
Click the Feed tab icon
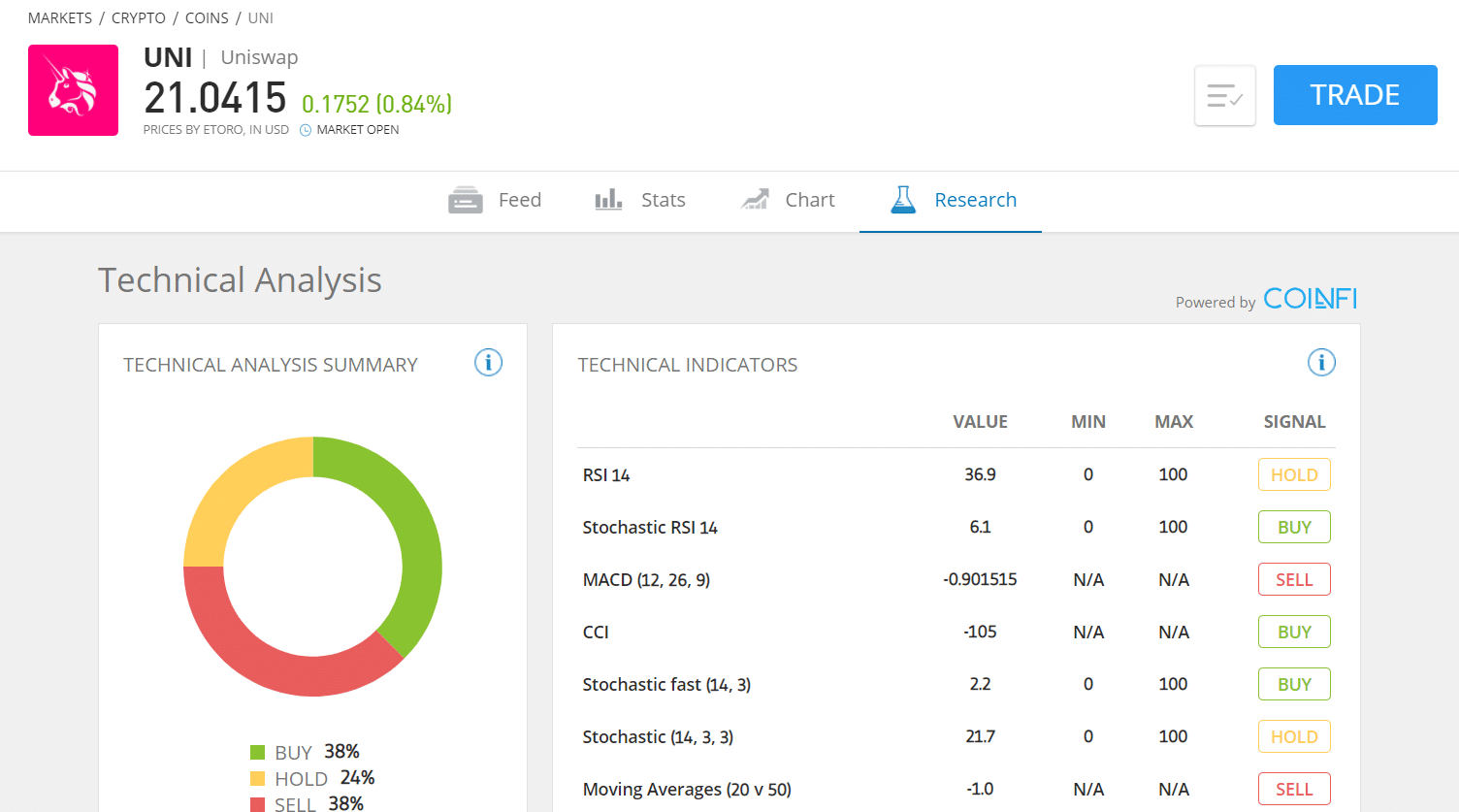(466, 200)
